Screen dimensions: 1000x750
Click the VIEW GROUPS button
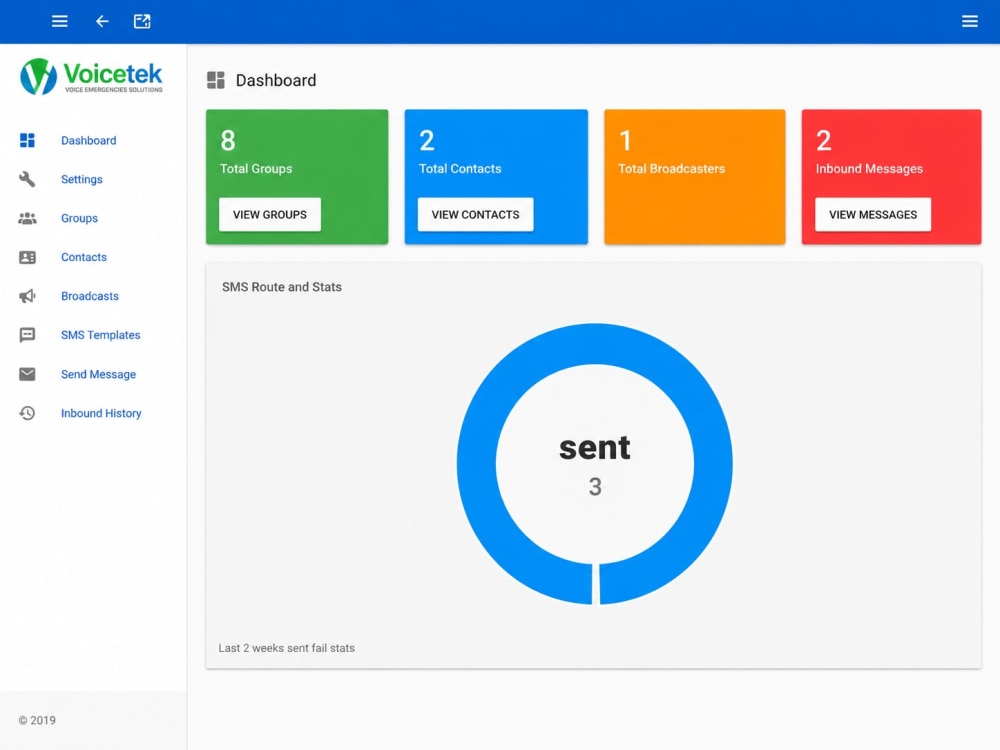(x=270, y=214)
